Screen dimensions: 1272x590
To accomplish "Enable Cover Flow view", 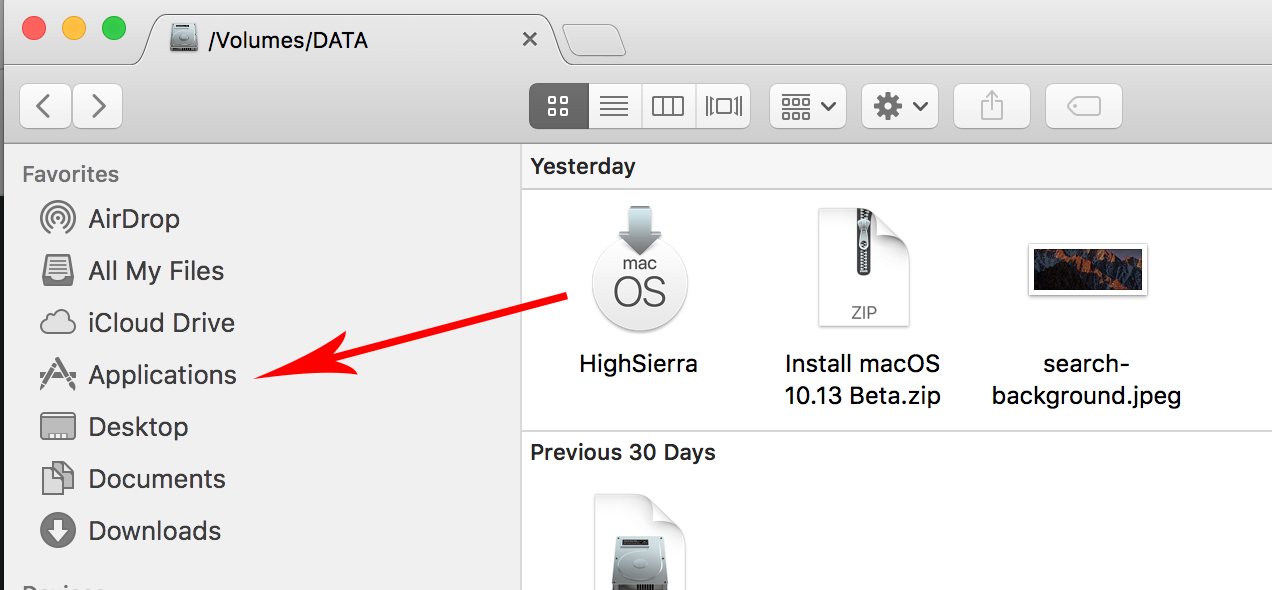I will pyautogui.click(x=722, y=106).
